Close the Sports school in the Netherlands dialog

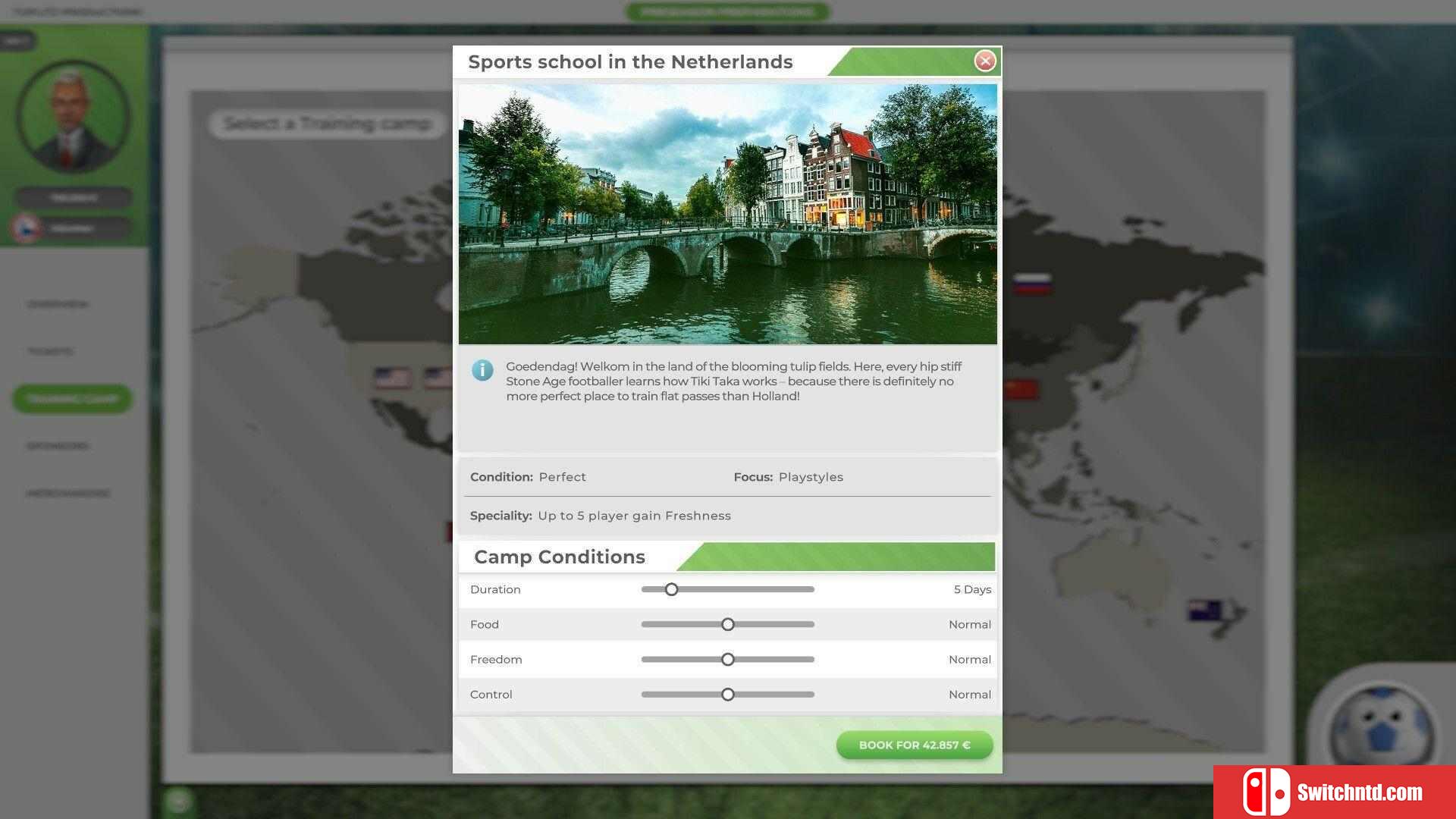(984, 61)
